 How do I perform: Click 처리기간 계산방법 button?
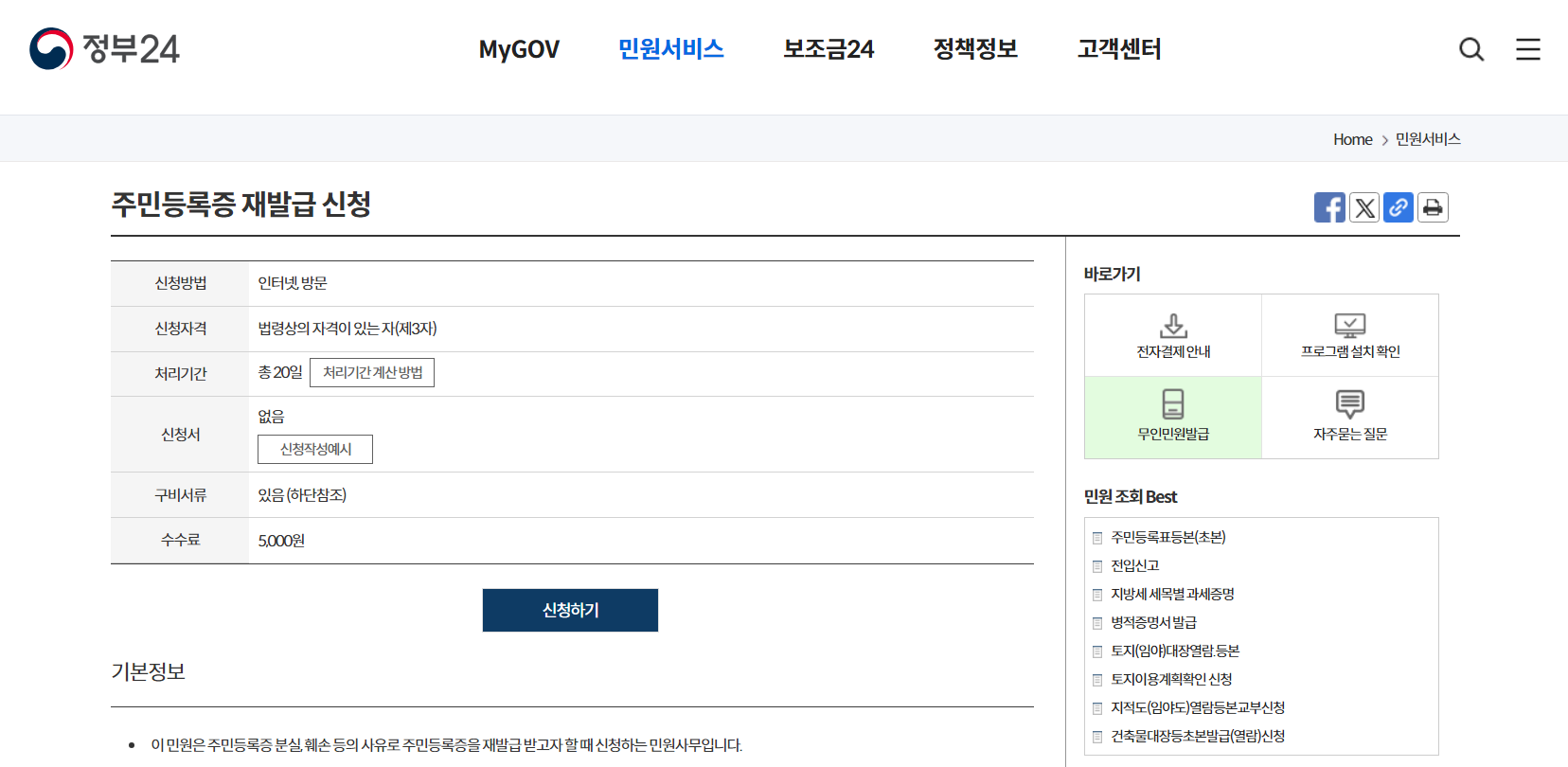coord(372,372)
